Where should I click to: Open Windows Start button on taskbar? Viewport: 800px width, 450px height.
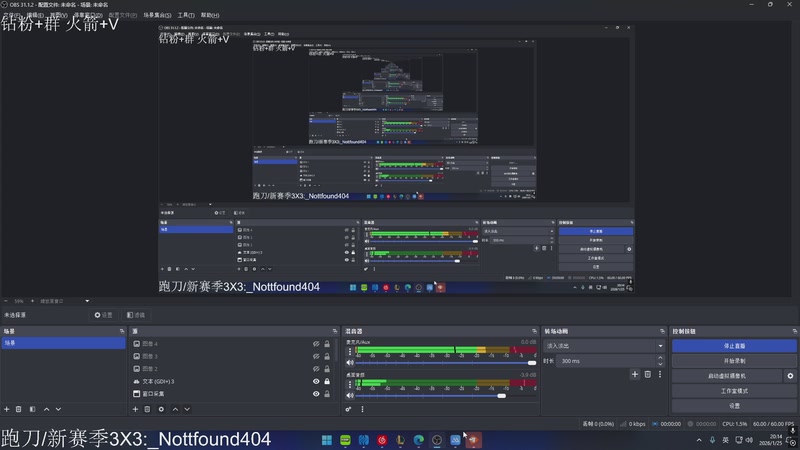coord(327,440)
